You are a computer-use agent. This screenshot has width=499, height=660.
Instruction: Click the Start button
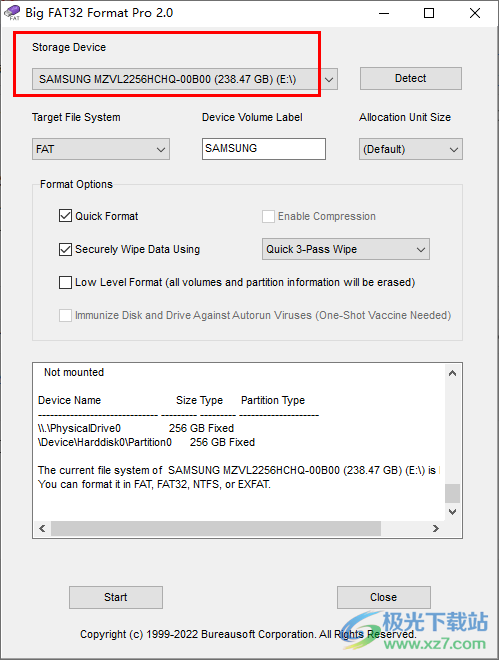tap(116, 597)
